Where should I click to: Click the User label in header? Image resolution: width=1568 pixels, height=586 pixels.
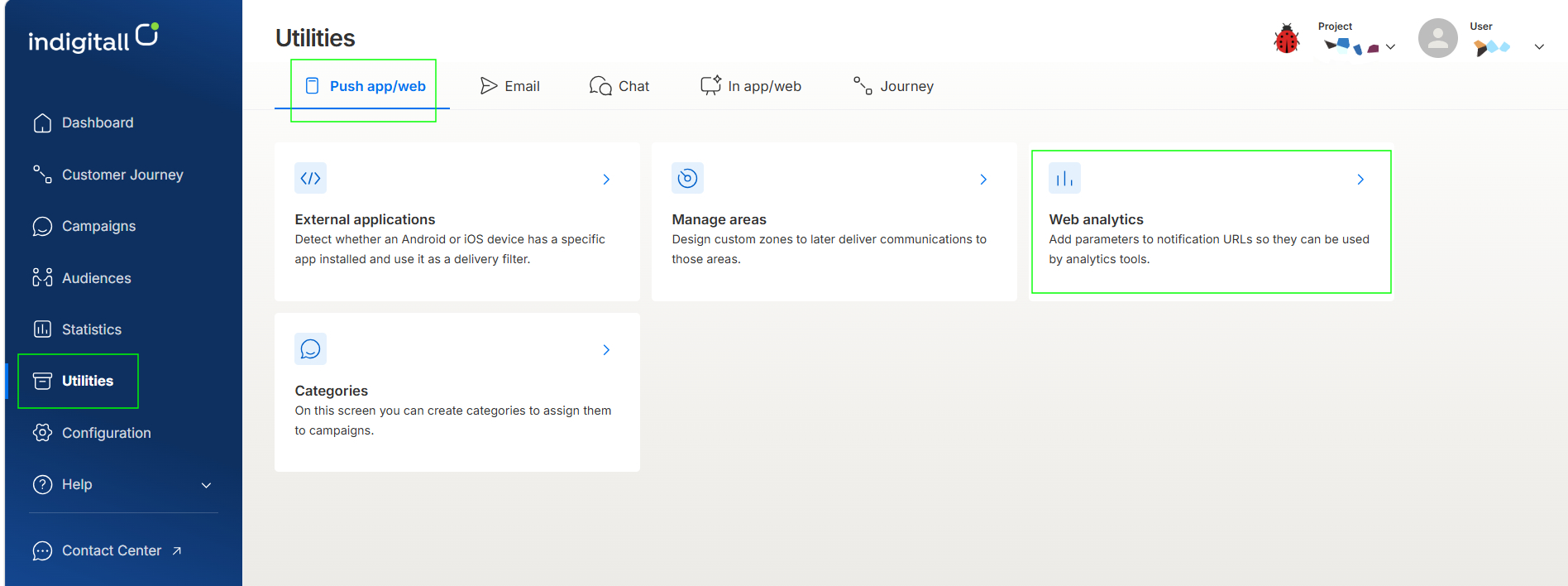(x=1481, y=26)
